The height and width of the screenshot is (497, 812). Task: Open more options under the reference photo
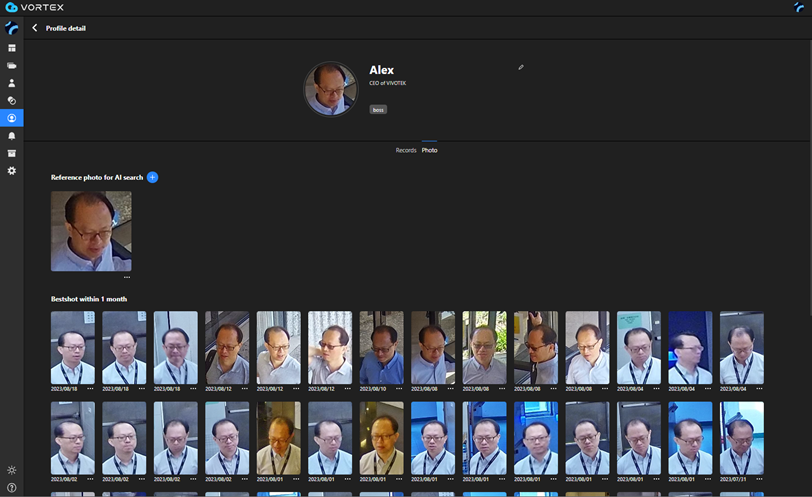(127, 277)
